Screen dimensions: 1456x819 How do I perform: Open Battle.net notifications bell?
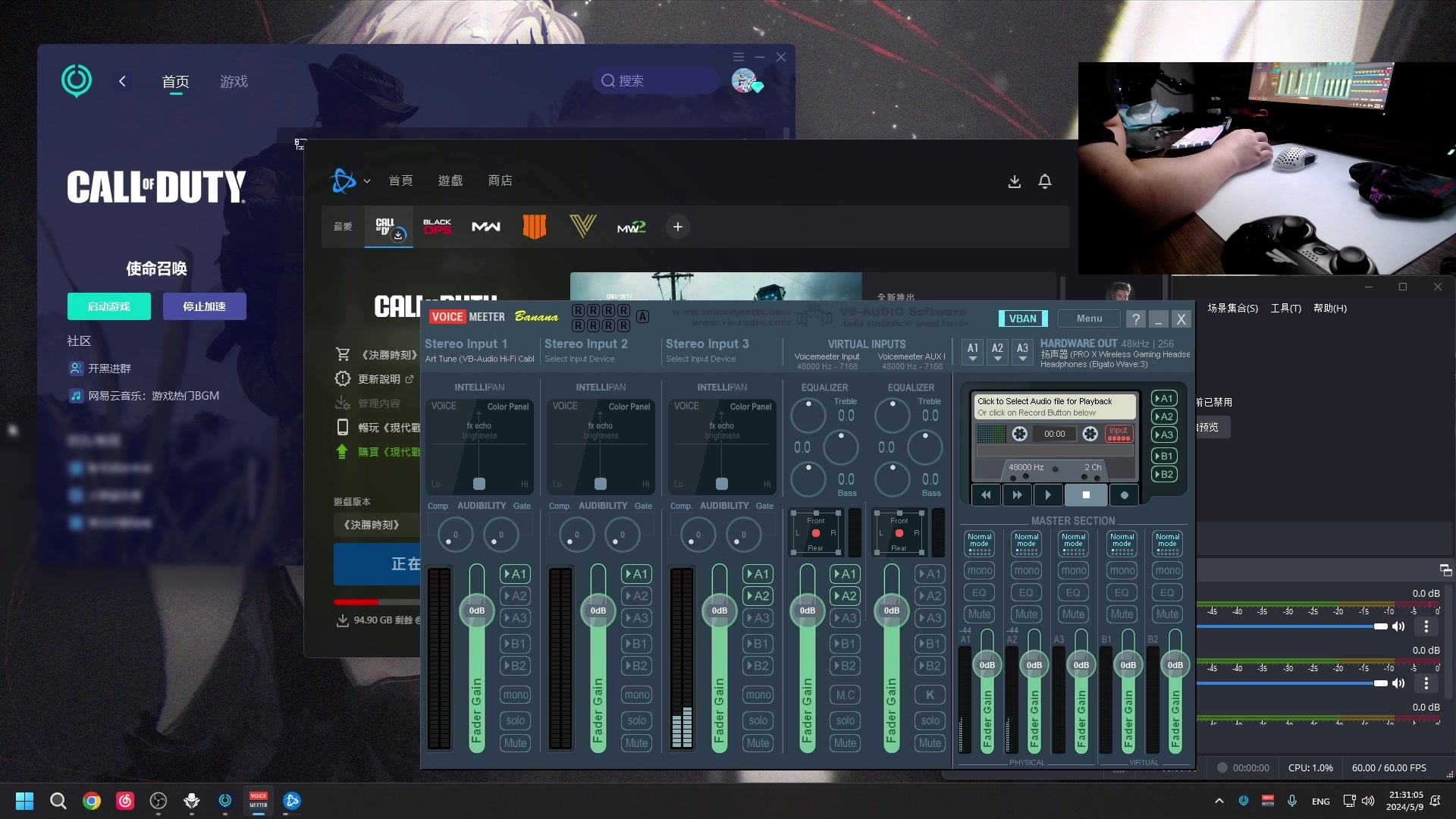click(1045, 181)
